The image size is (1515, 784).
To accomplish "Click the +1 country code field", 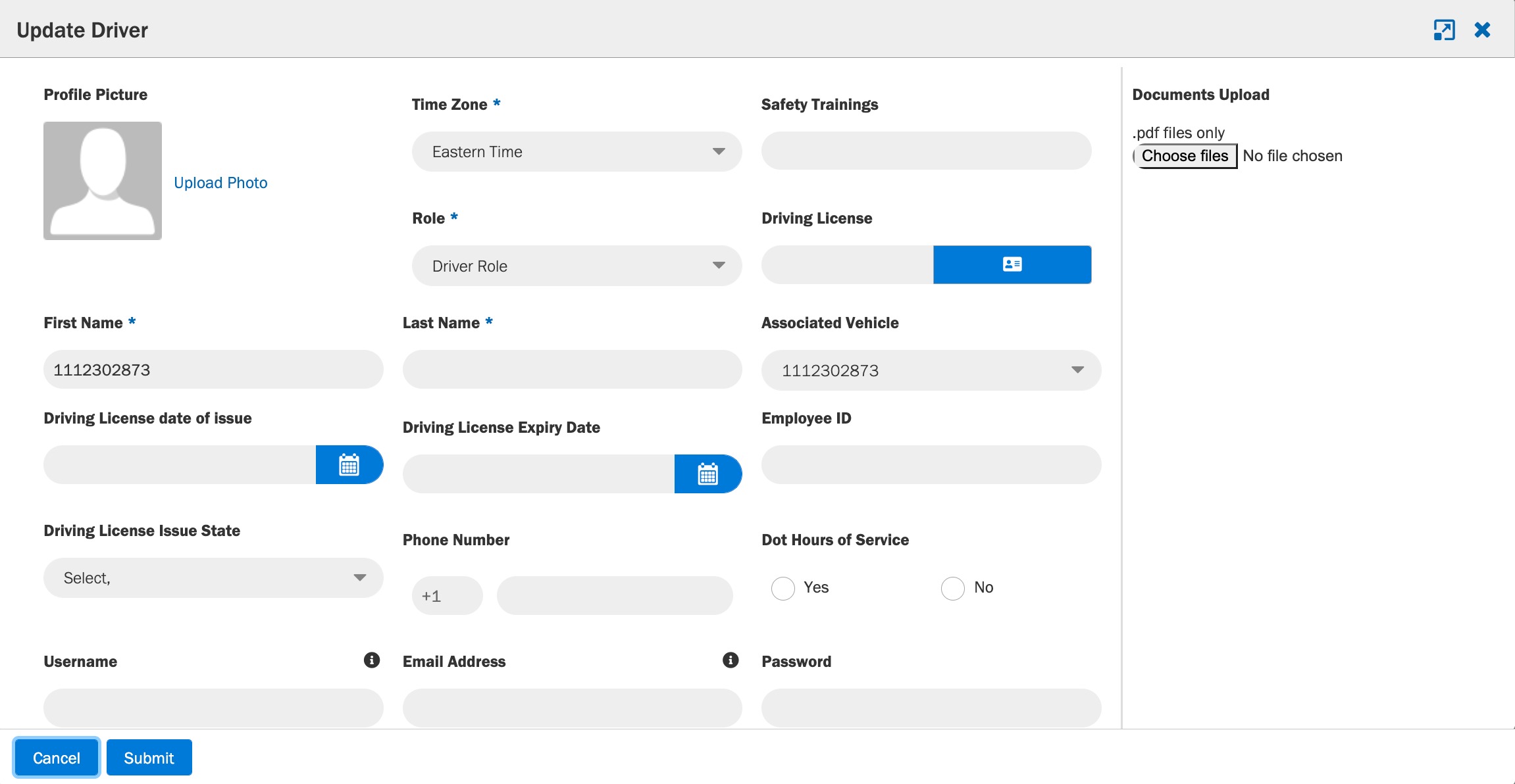I will [448, 596].
